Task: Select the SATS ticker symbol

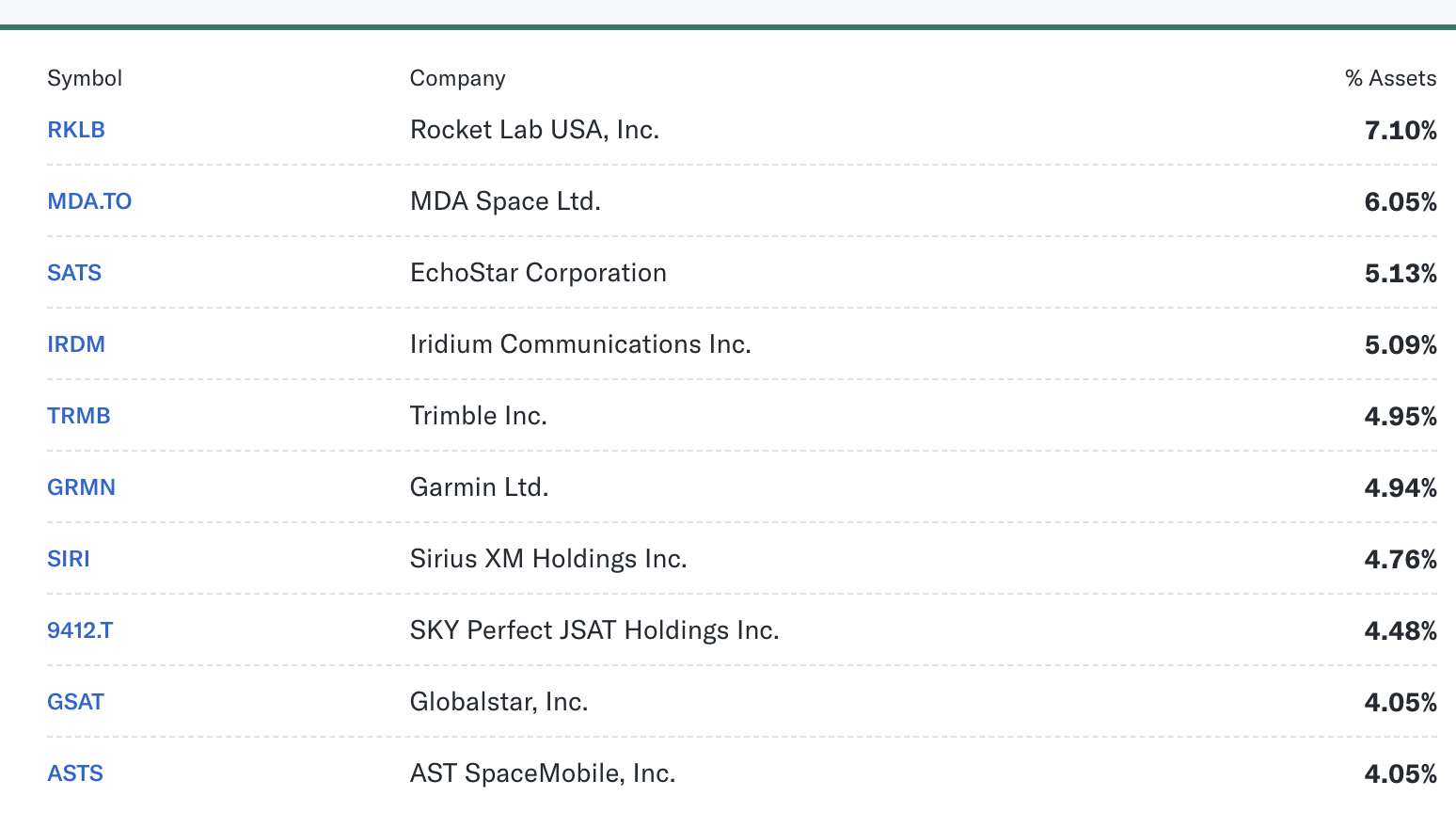Action: (74, 273)
